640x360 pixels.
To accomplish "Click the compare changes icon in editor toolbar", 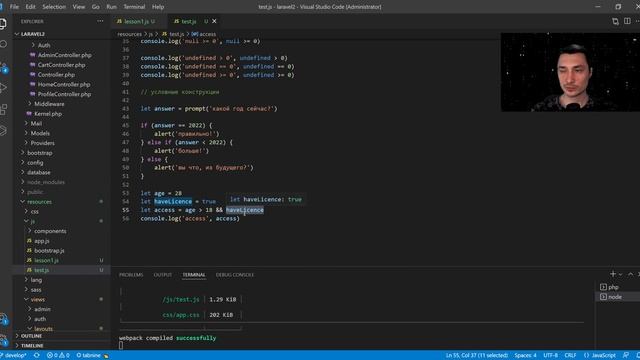I will tap(615, 21).
